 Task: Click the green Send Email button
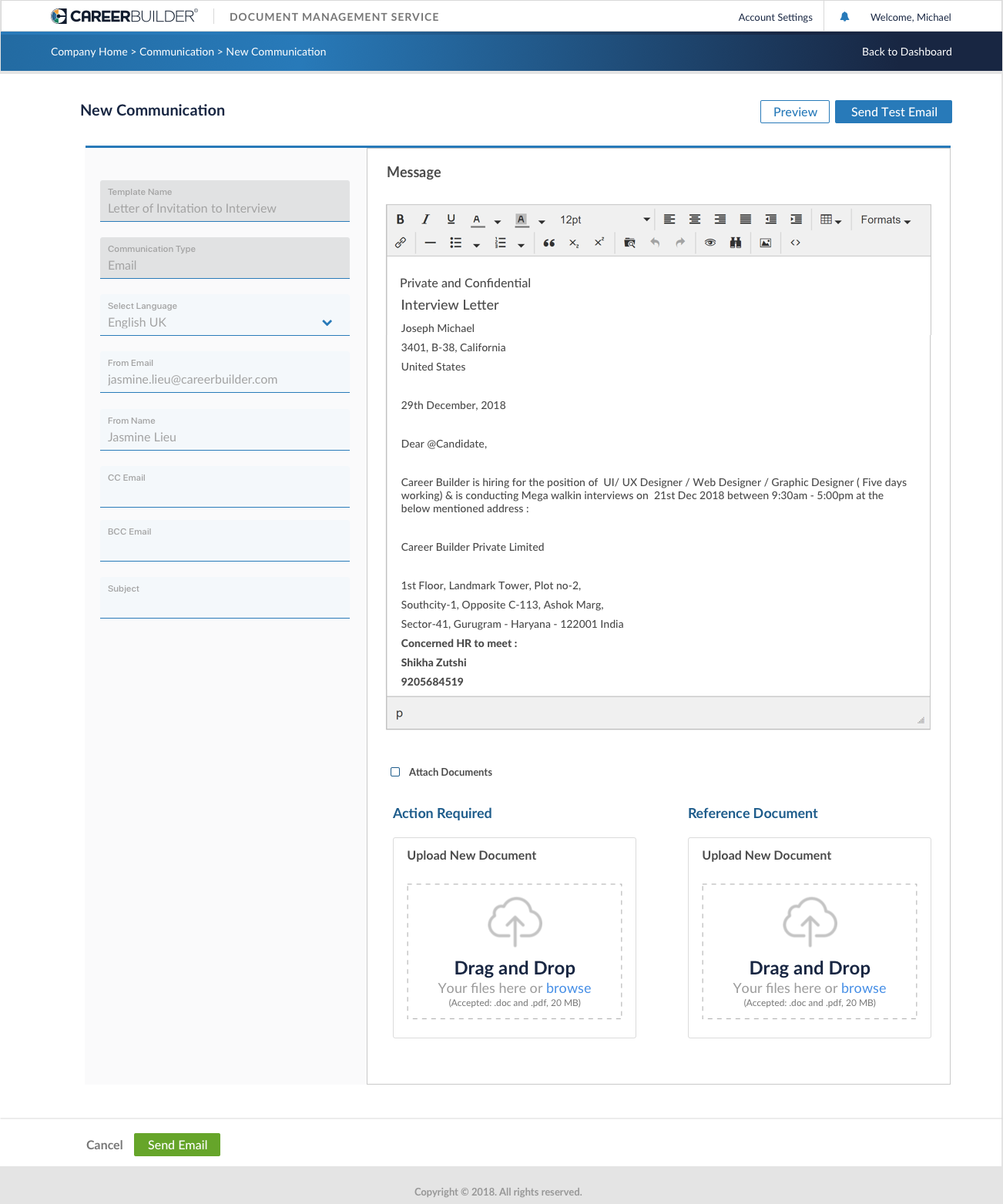pos(177,1145)
